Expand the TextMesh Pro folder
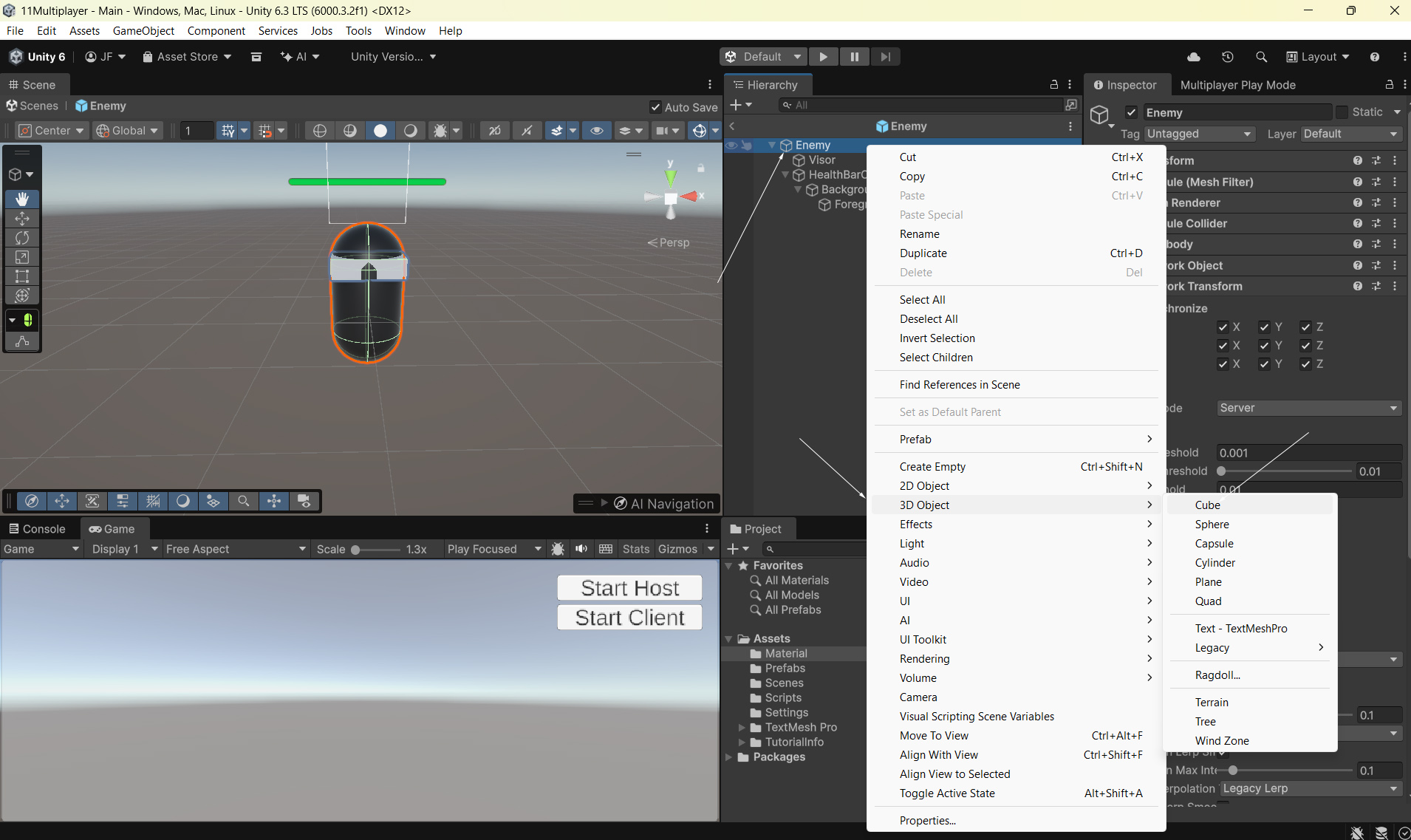The width and height of the screenshot is (1411, 840). [742, 728]
